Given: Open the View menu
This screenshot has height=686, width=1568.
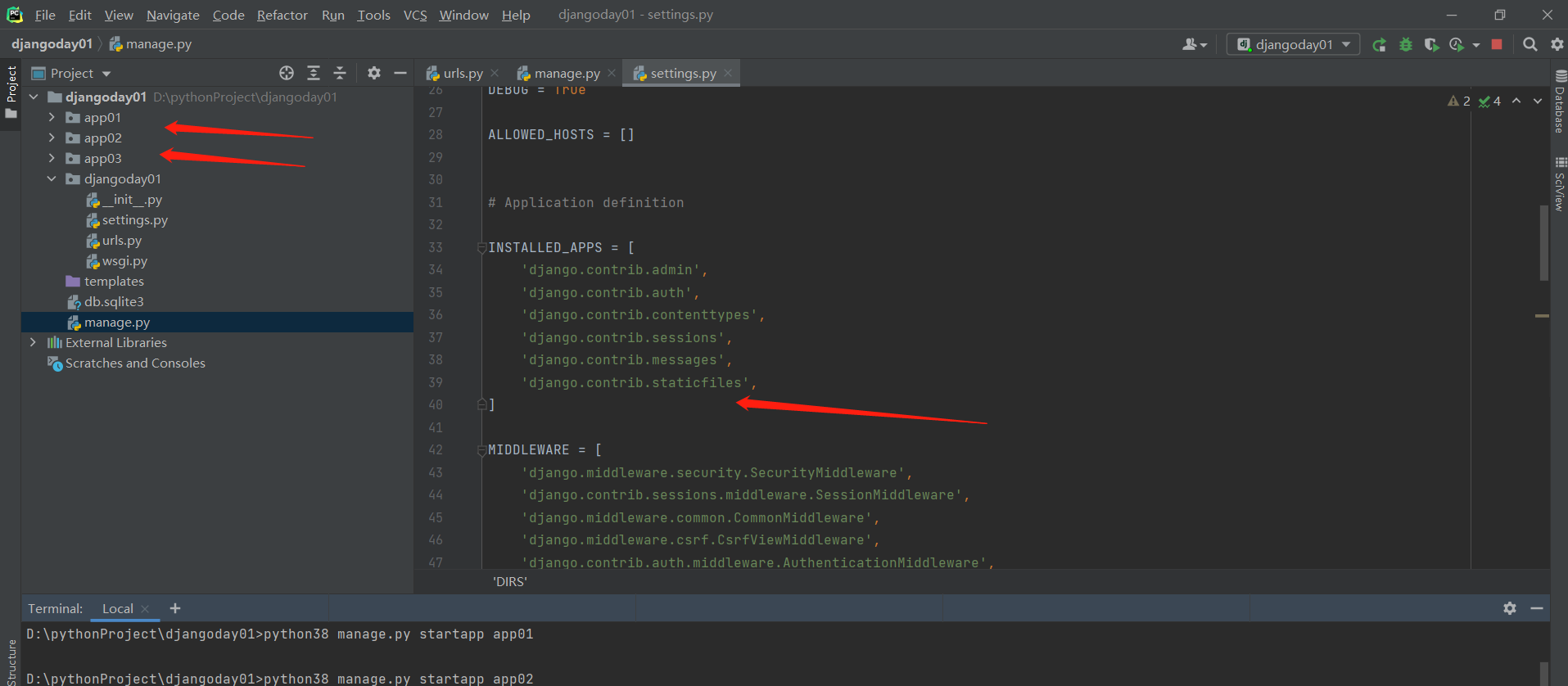Looking at the screenshot, I should [119, 15].
